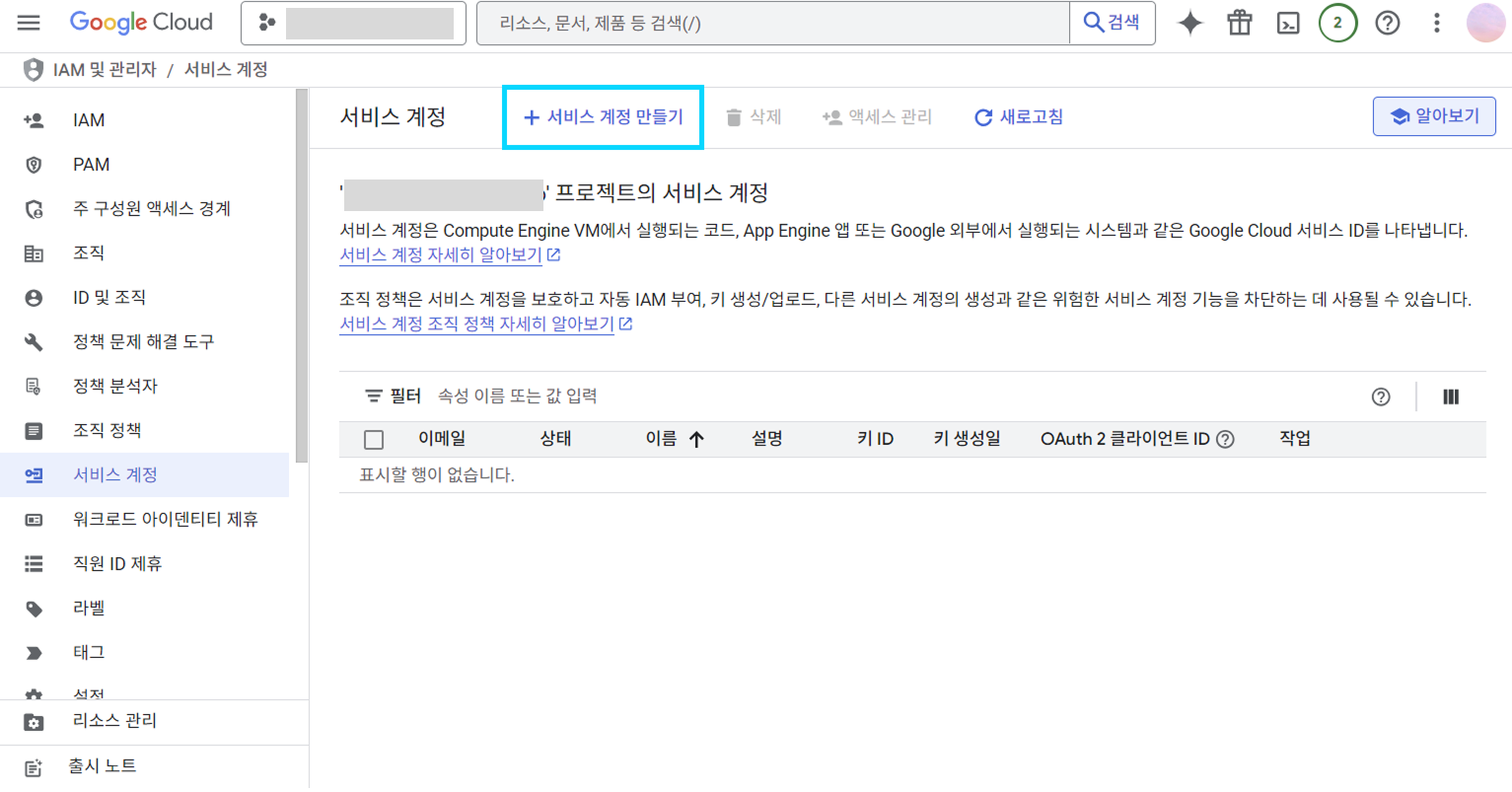Click the IAM add-person sidebar icon
This screenshot has width=1512, height=792.
pyautogui.click(x=34, y=120)
